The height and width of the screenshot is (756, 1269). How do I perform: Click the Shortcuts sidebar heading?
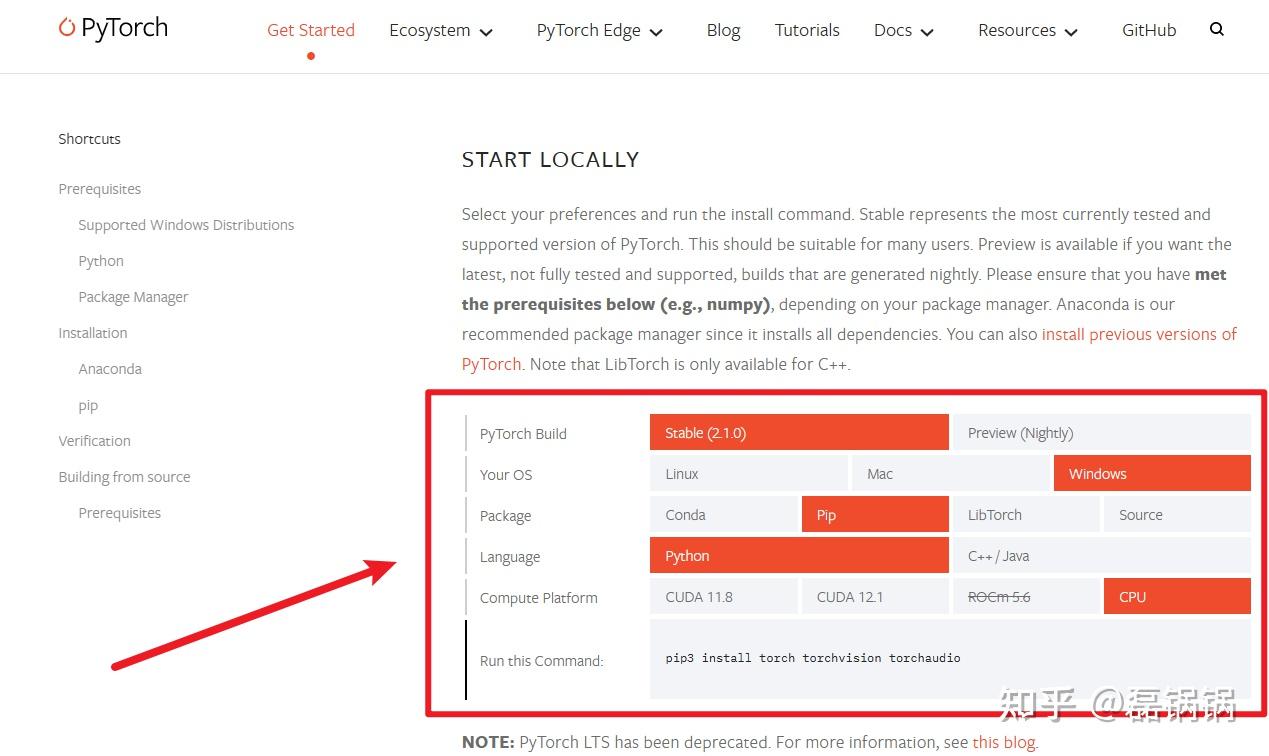[x=89, y=139]
